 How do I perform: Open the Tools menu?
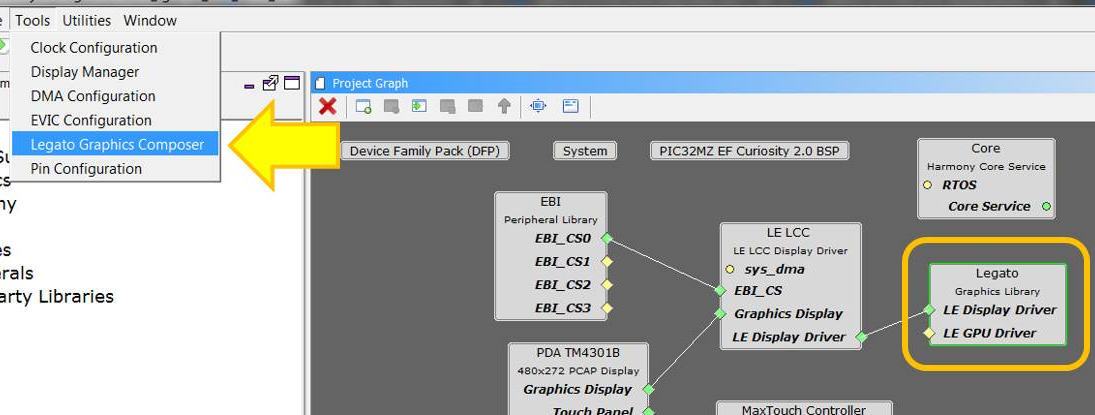pyautogui.click(x=33, y=20)
